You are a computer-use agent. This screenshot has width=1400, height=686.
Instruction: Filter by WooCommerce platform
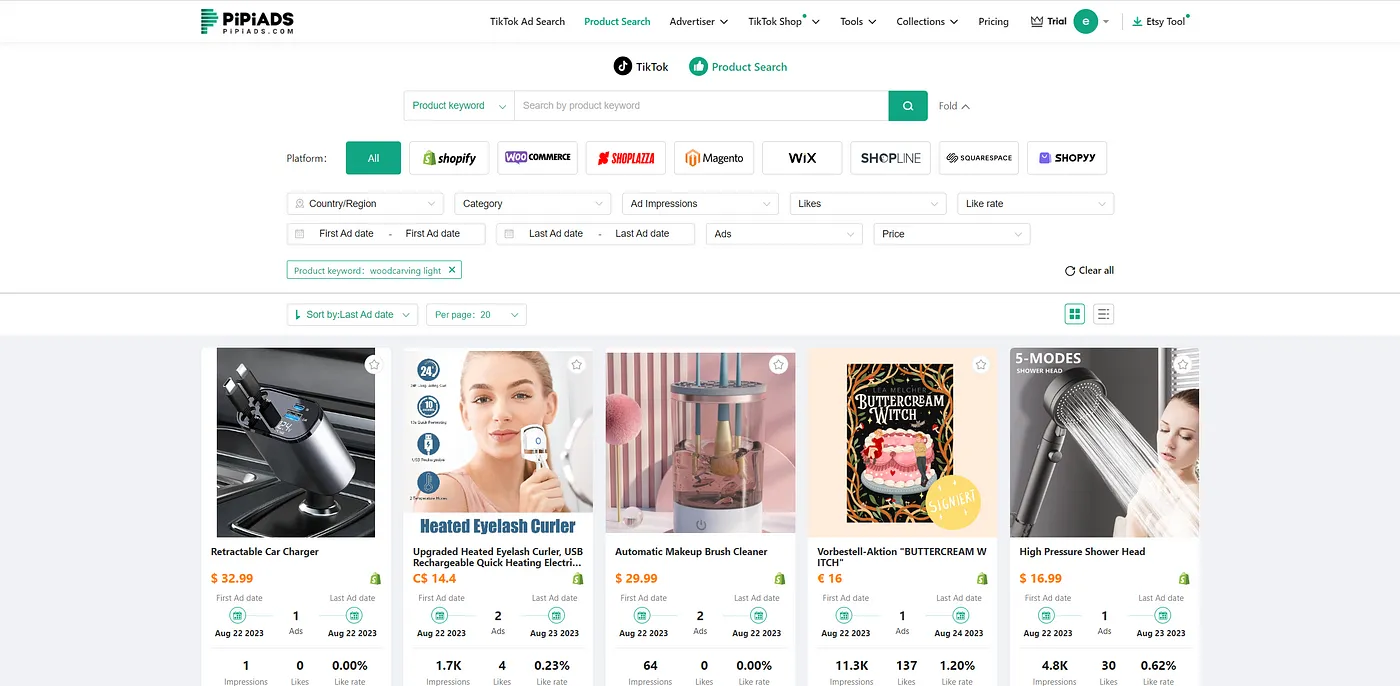coord(538,158)
